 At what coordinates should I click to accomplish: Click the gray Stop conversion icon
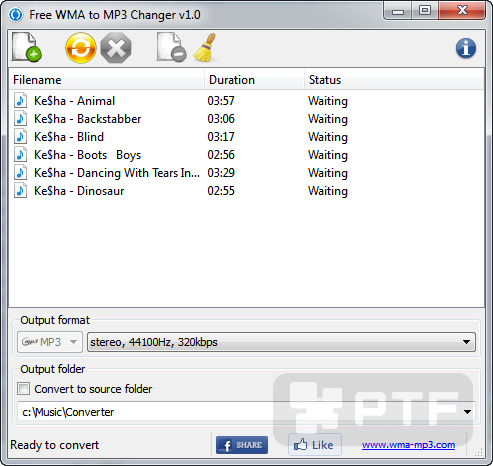click(116, 48)
